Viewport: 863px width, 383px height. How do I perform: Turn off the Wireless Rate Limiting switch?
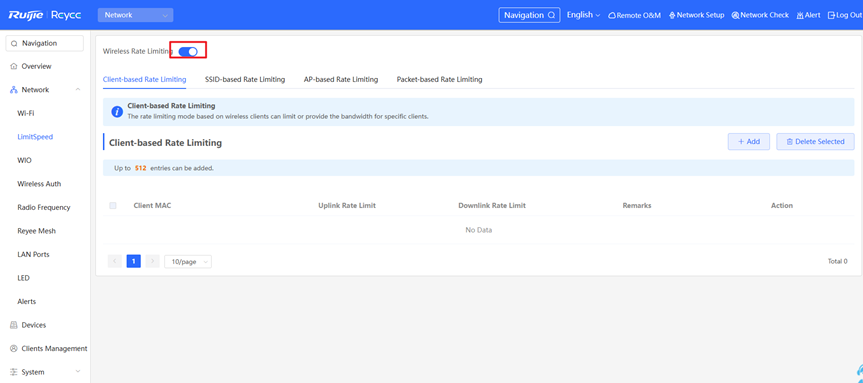(x=188, y=51)
